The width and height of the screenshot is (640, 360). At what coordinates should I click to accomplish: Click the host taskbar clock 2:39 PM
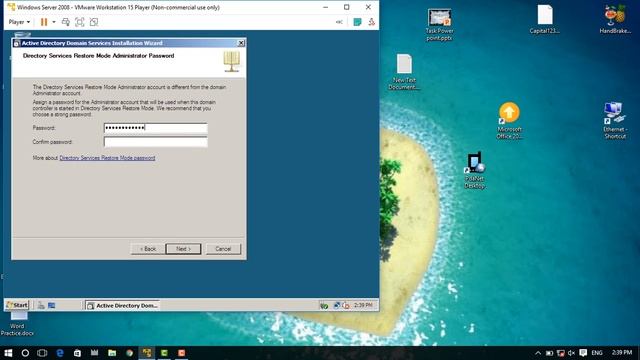click(622, 352)
